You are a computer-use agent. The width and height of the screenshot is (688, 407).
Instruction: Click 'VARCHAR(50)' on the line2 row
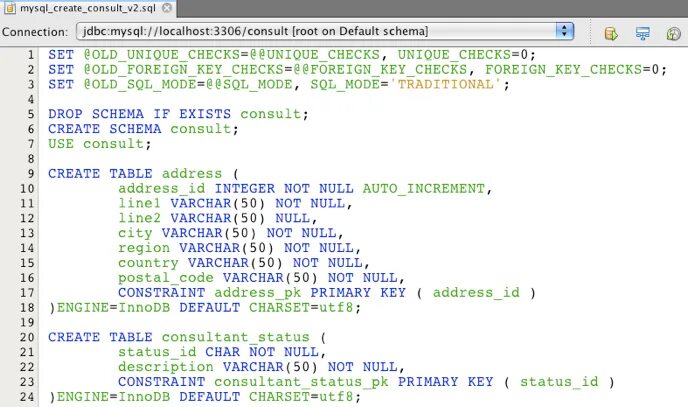tap(218, 218)
